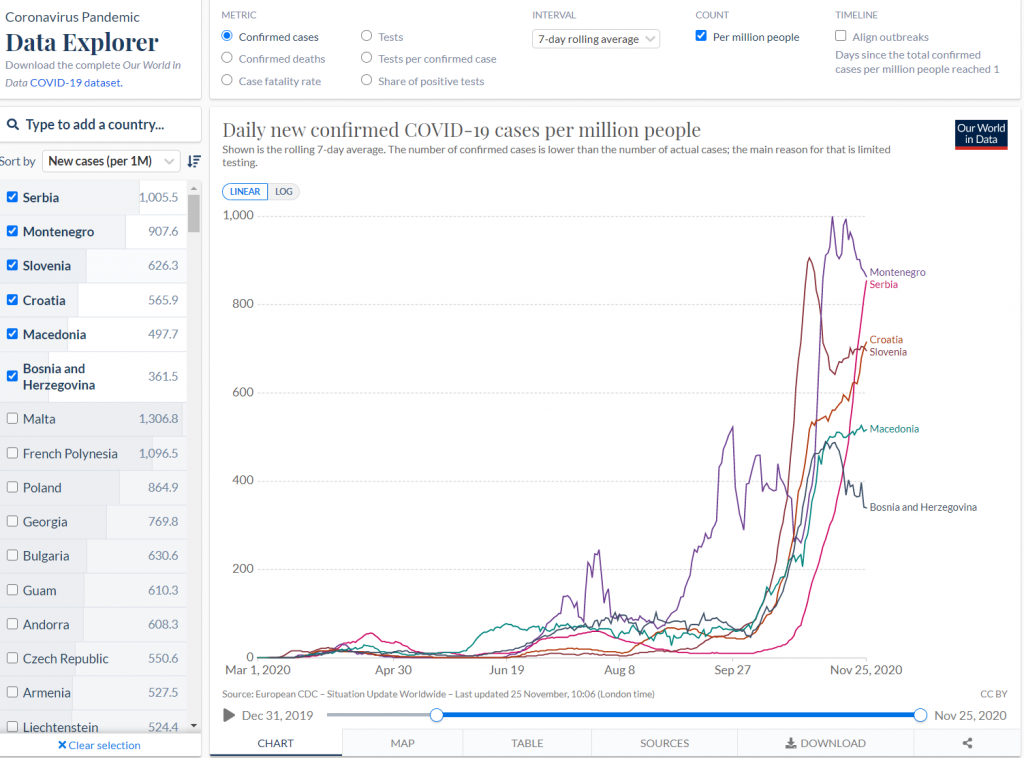Image resolution: width=1024 pixels, height=758 pixels.
Task: Click the share icon below the chart
Action: click(967, 743)
